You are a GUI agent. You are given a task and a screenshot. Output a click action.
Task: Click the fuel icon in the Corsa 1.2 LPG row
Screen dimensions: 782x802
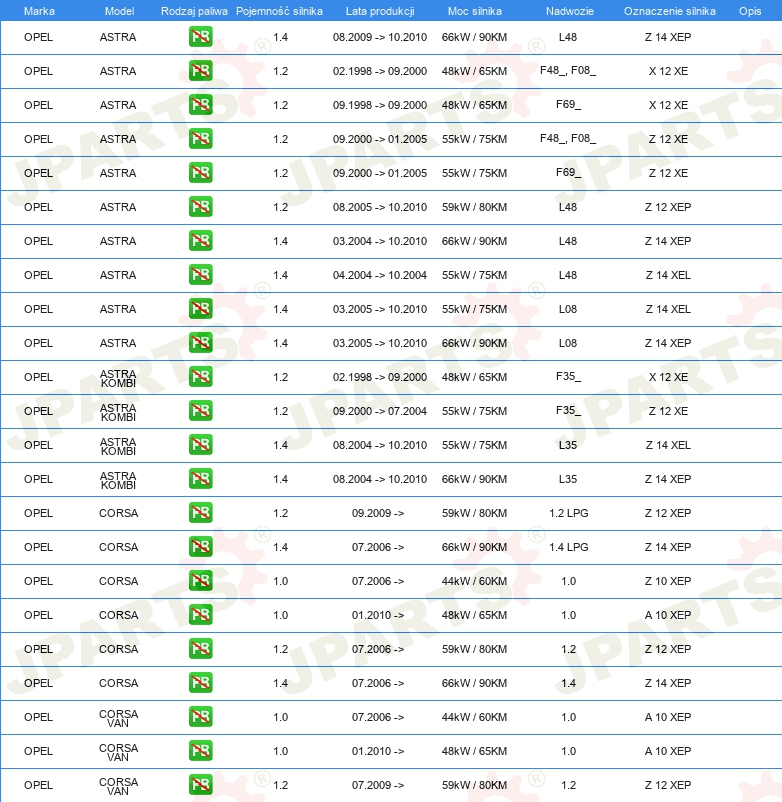coord(200,513)
